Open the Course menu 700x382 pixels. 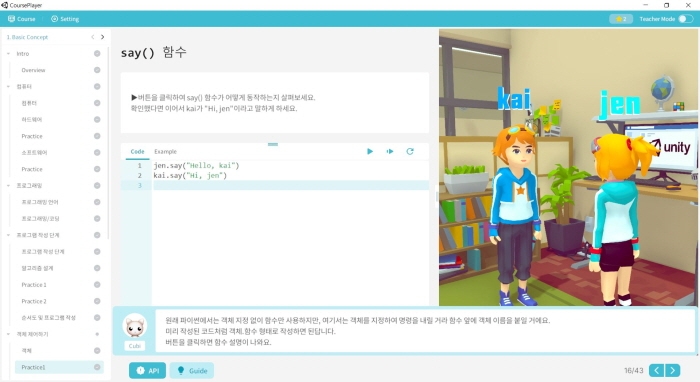21,19
